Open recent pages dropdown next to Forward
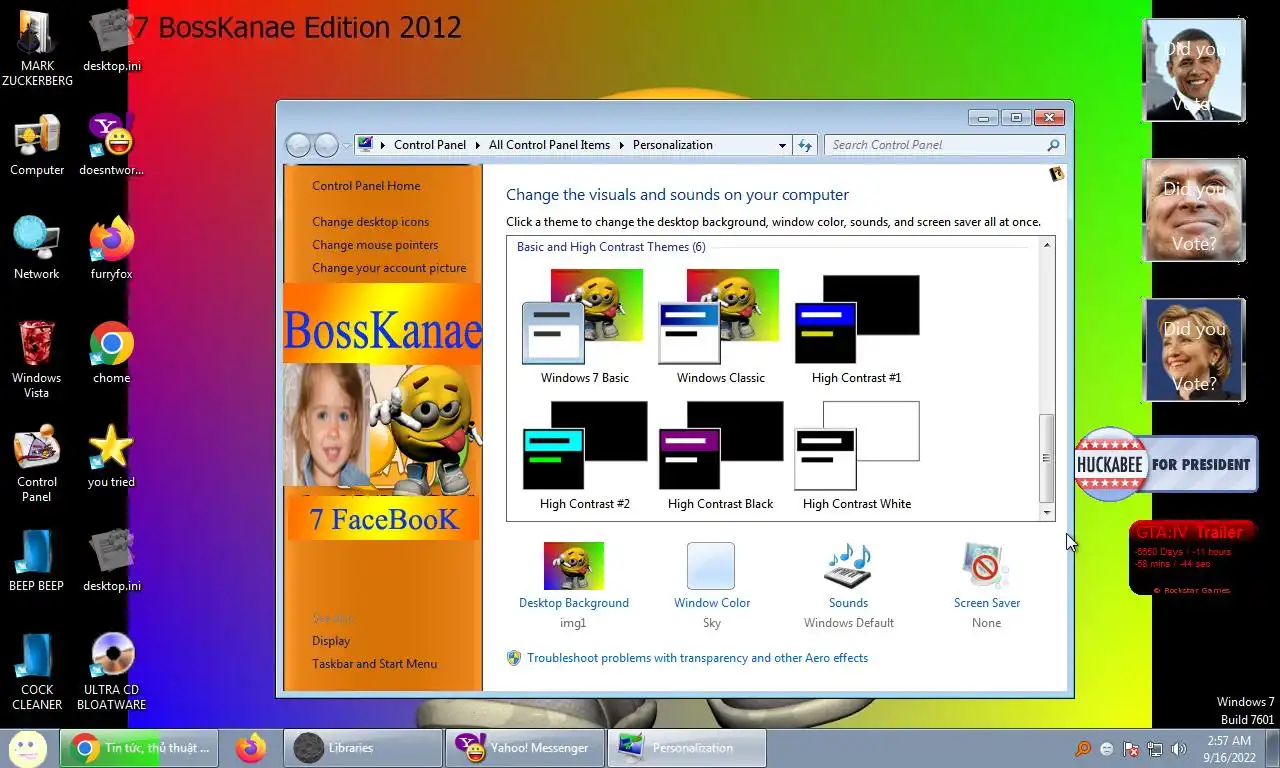Viewport: 1280px width, 768px height. coord(347,145)
